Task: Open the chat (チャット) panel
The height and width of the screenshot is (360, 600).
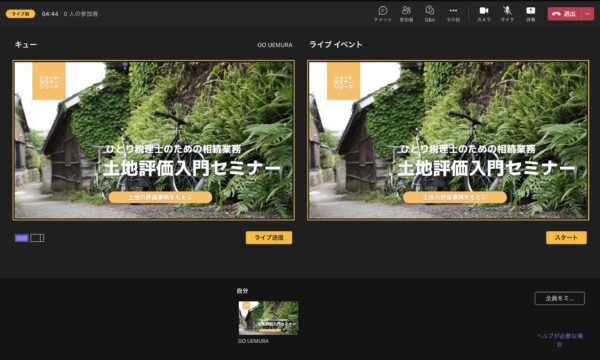Action: (383, 14)
